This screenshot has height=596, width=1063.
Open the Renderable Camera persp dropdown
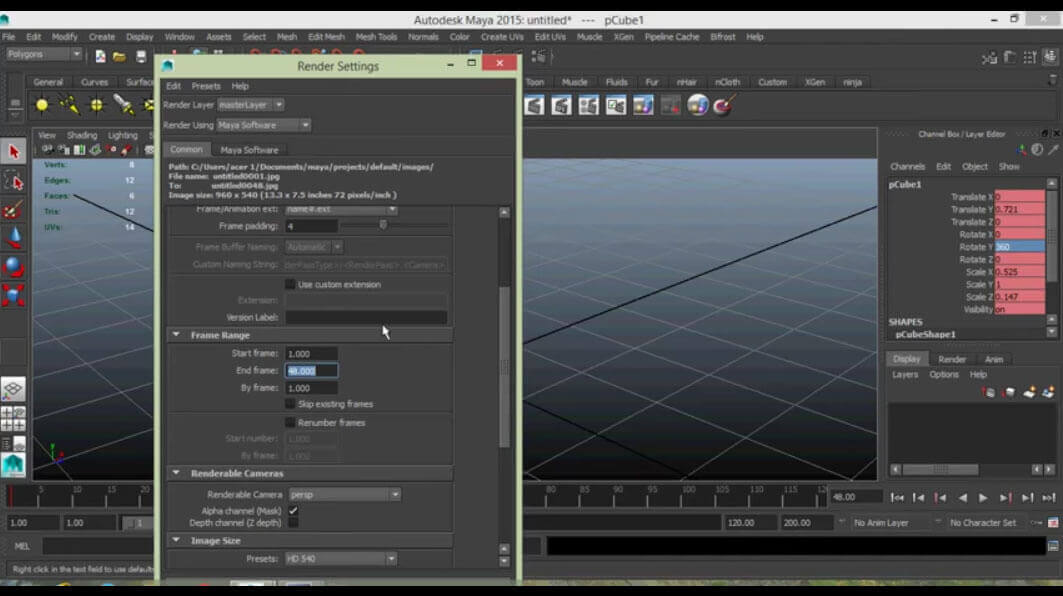(x=344, y=494)
